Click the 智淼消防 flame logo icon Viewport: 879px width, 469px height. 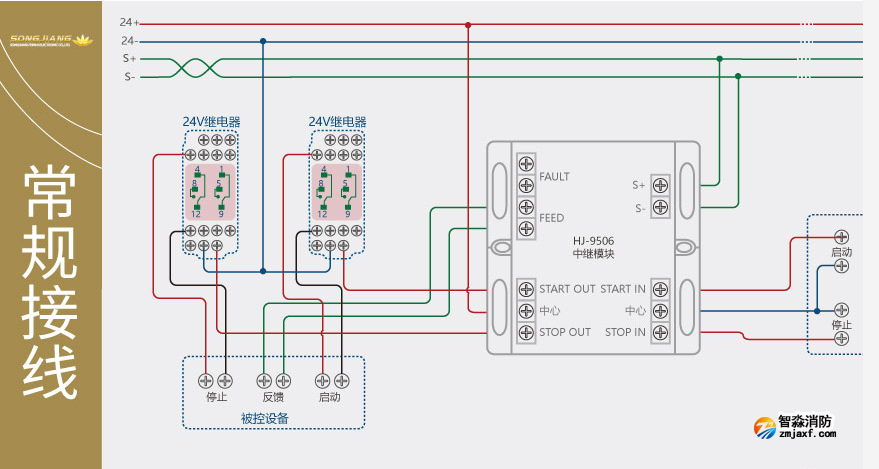tap(764, 428)
